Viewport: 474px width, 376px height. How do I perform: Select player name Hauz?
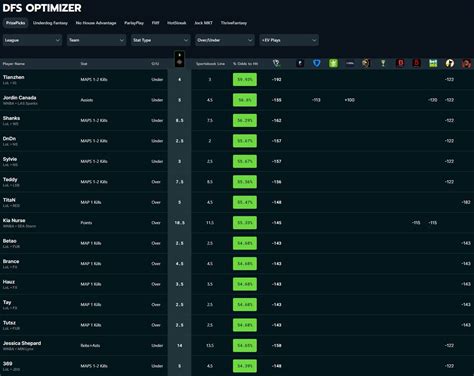[x=9, y=282]
